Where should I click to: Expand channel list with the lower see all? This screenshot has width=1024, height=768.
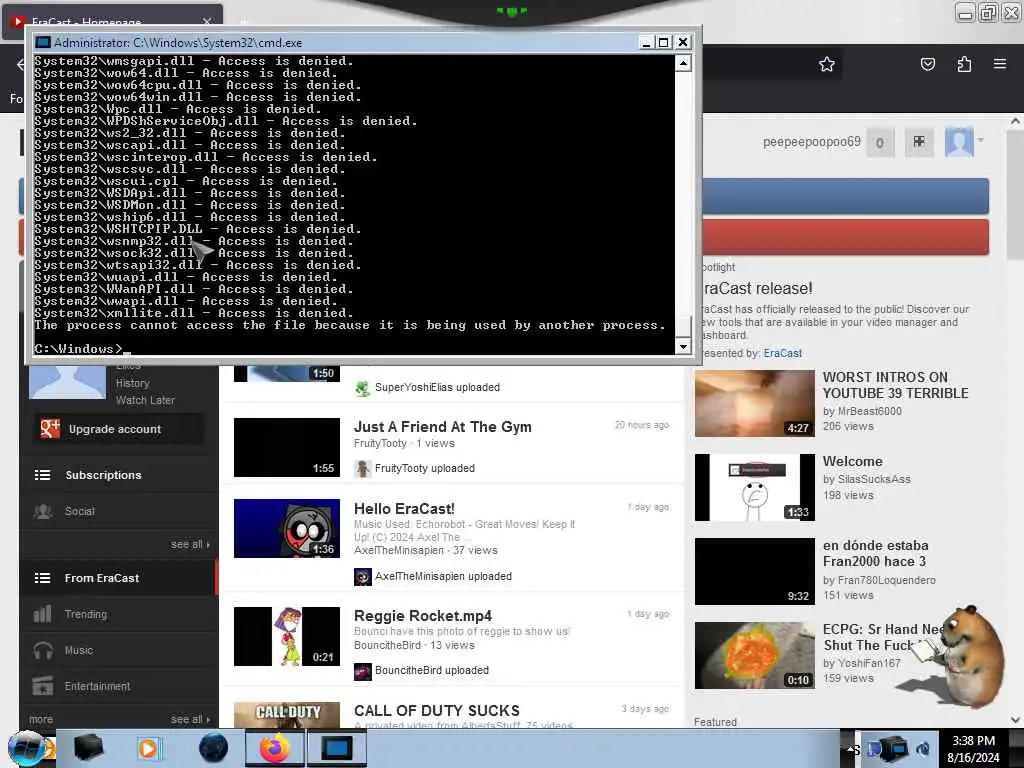pos(190,719)
